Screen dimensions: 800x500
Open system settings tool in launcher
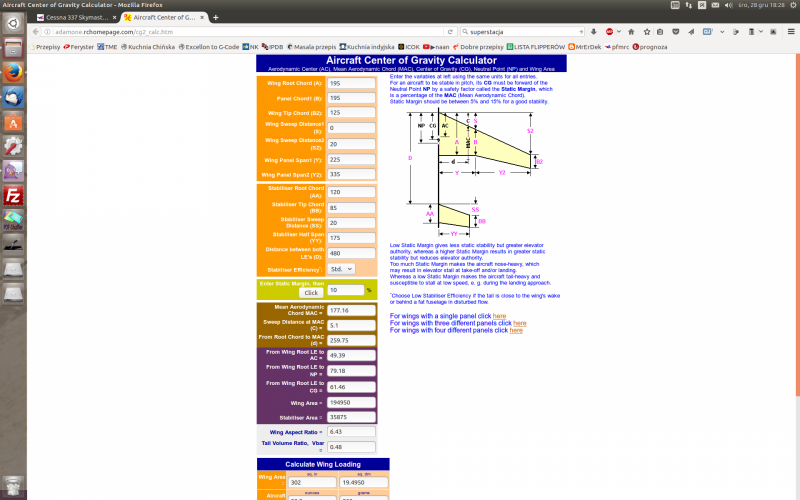[x=13, y=147]
